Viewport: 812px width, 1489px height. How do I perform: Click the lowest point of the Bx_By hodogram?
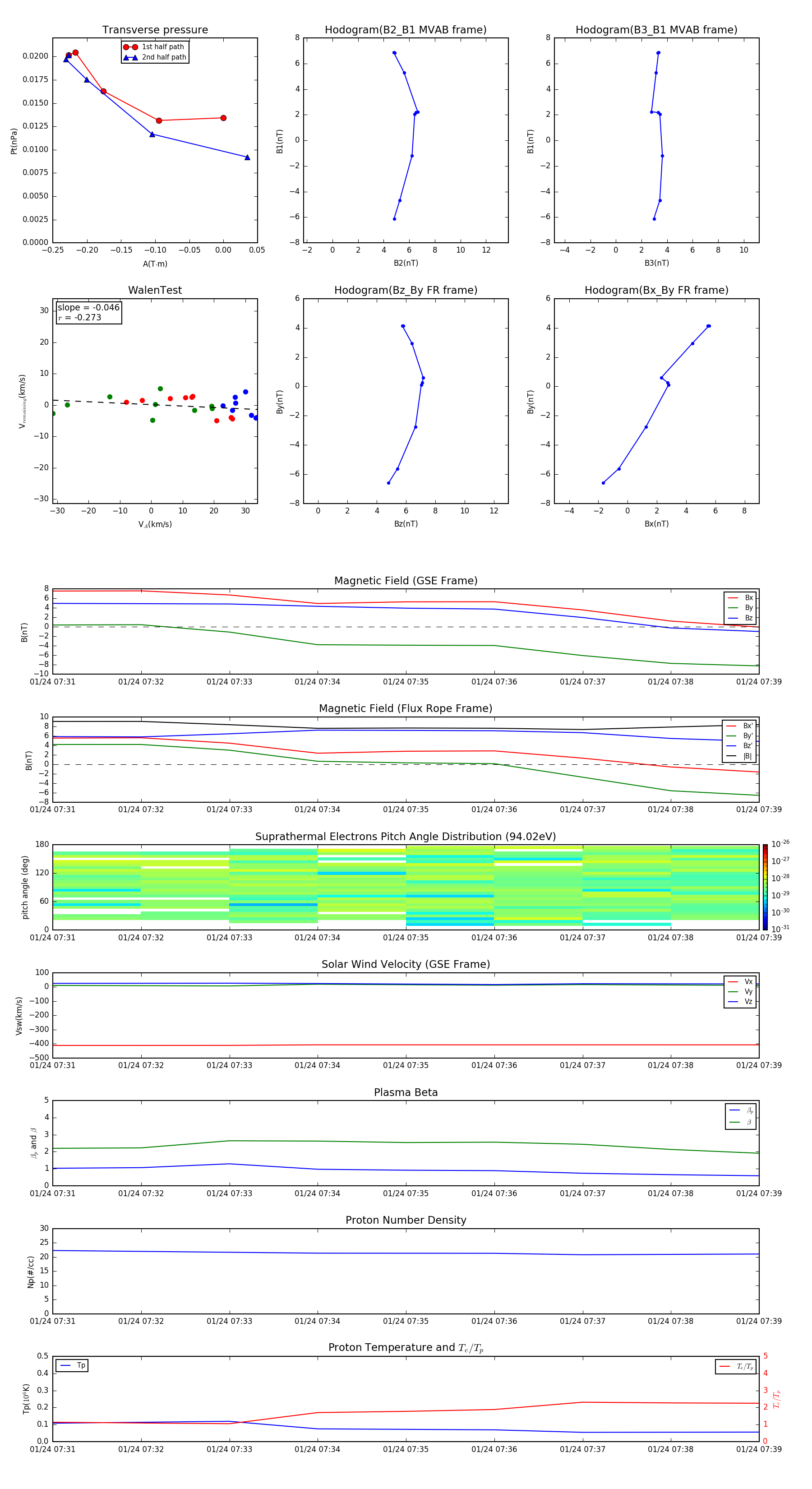[x=603, y=483]
